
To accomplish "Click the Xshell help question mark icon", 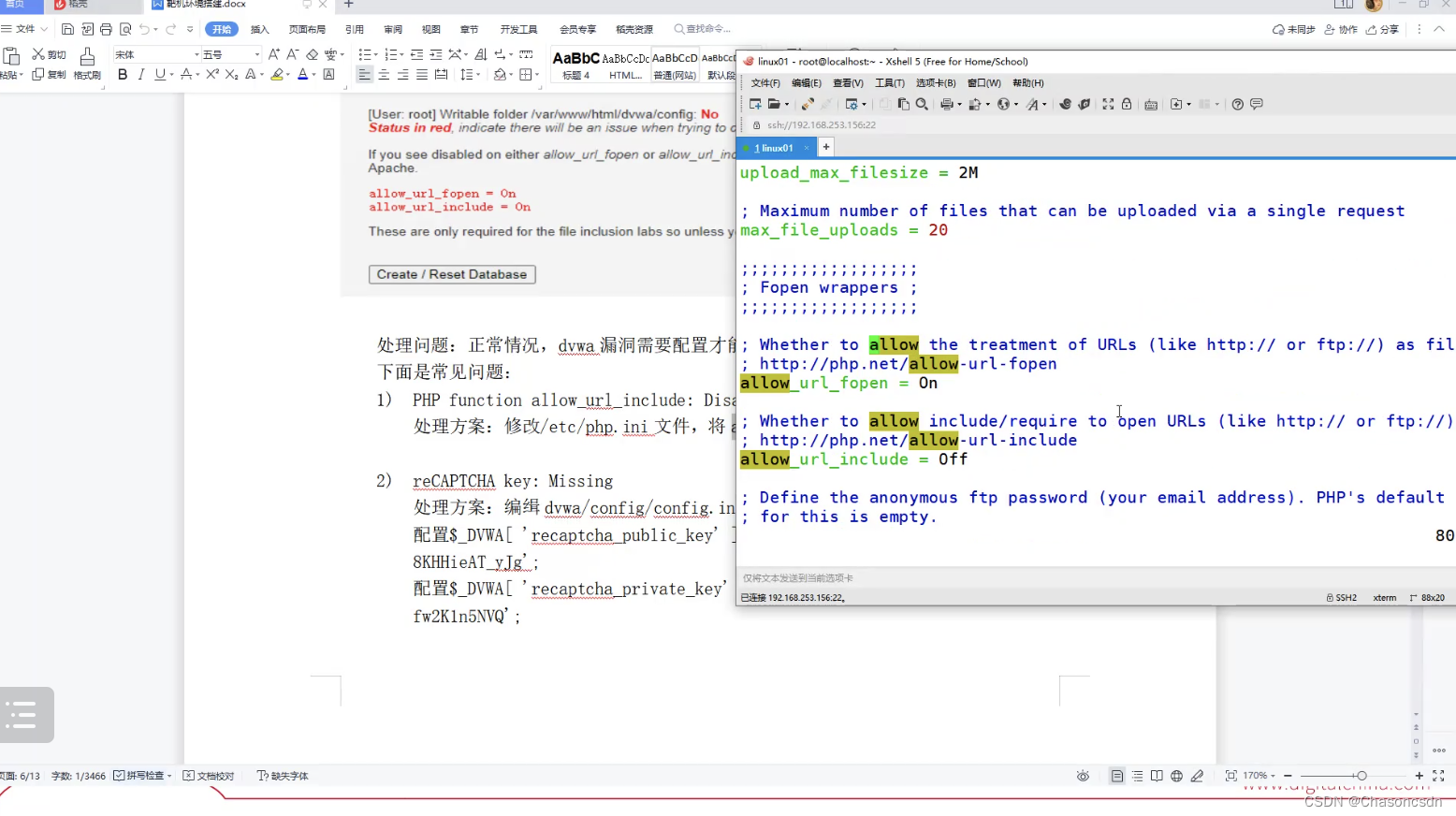I will coord(1237,104).
